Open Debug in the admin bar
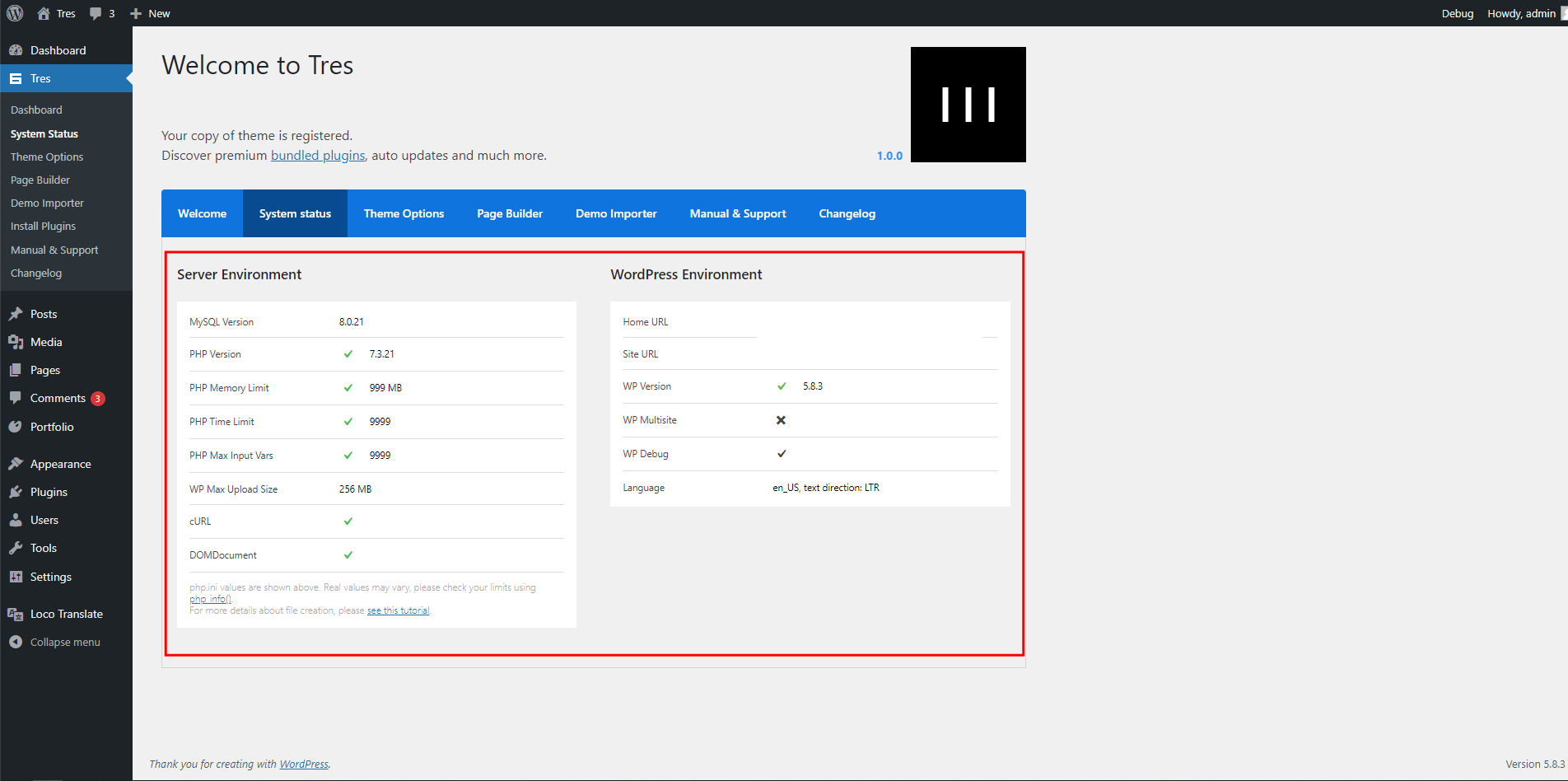1568x781 pixels. pyautogui.click(x=1458, y=13)
